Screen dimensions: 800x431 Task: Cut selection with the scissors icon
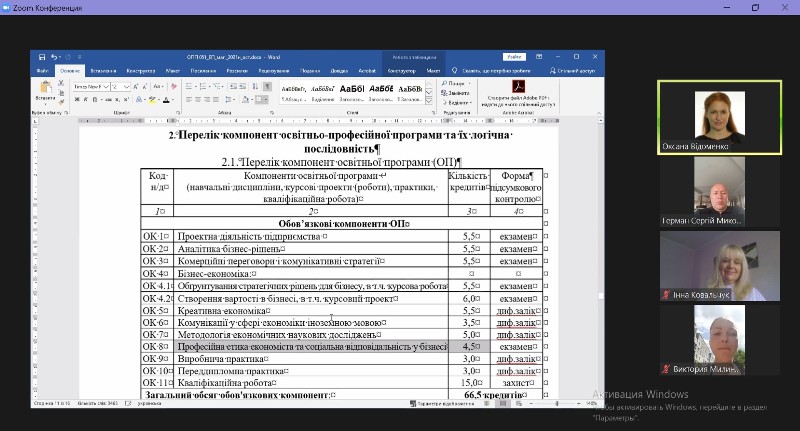coord(61,83)
